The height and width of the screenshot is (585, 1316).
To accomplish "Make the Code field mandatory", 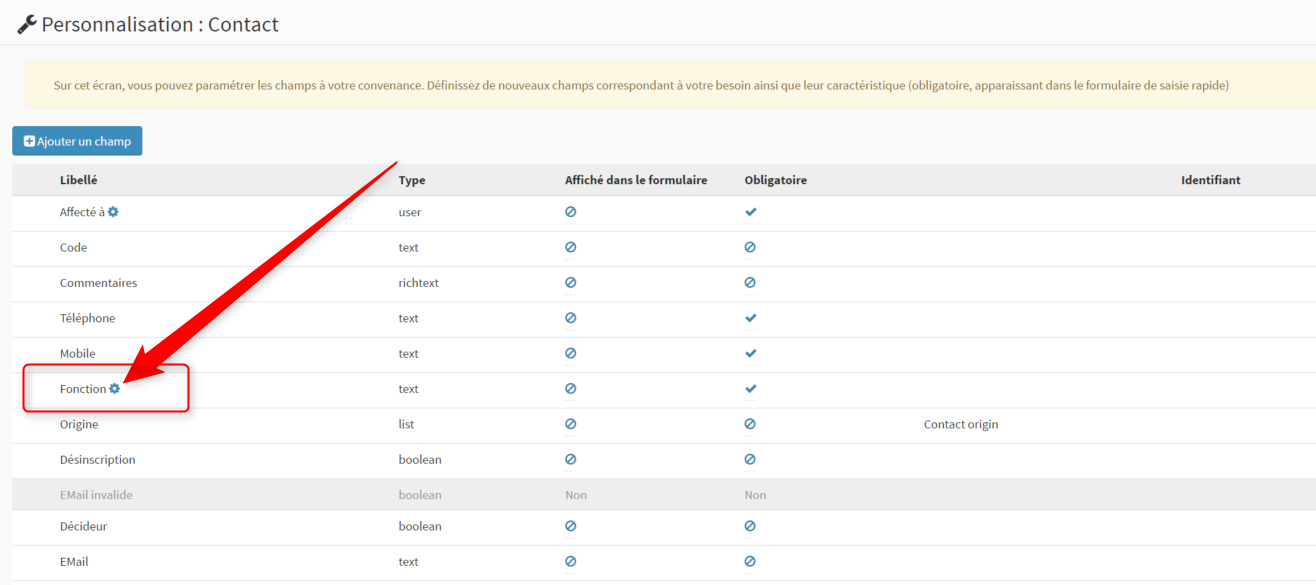I will pyautogui.click(x=750, y=247).
